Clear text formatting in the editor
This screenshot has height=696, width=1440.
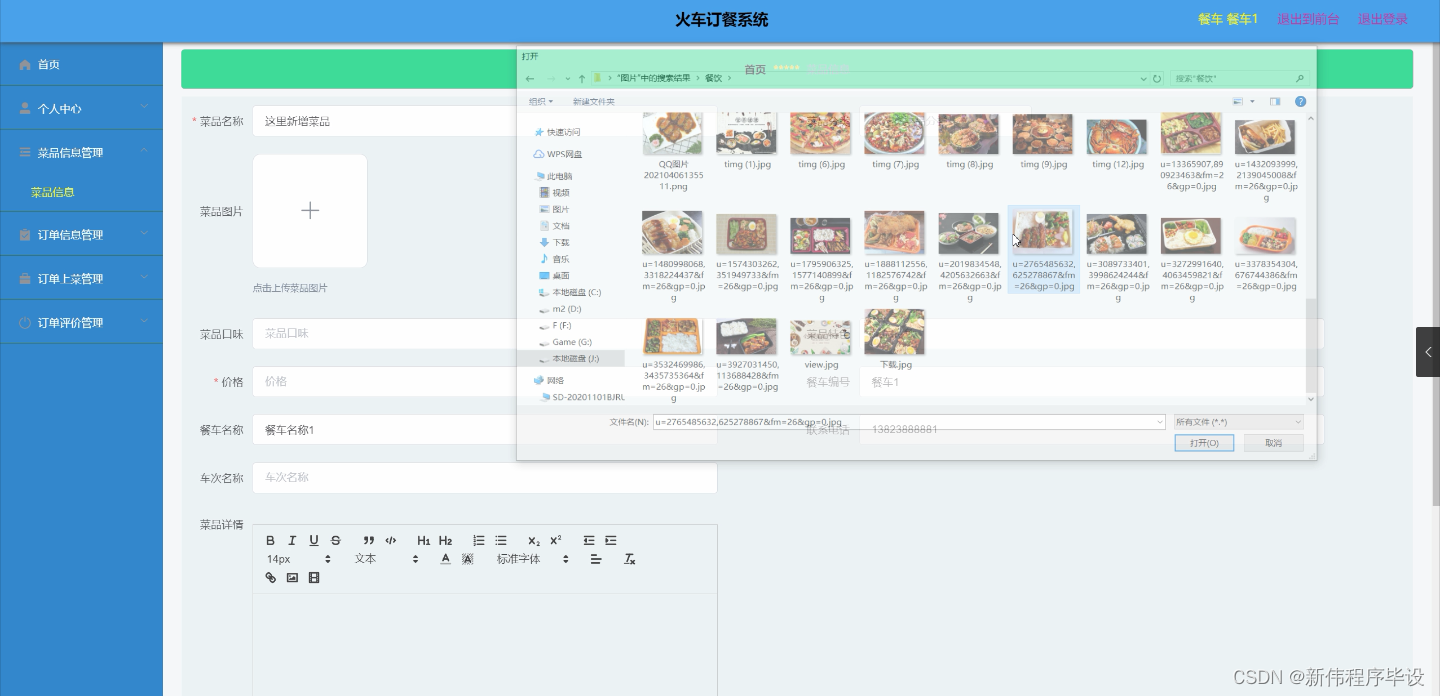[630, 559]
